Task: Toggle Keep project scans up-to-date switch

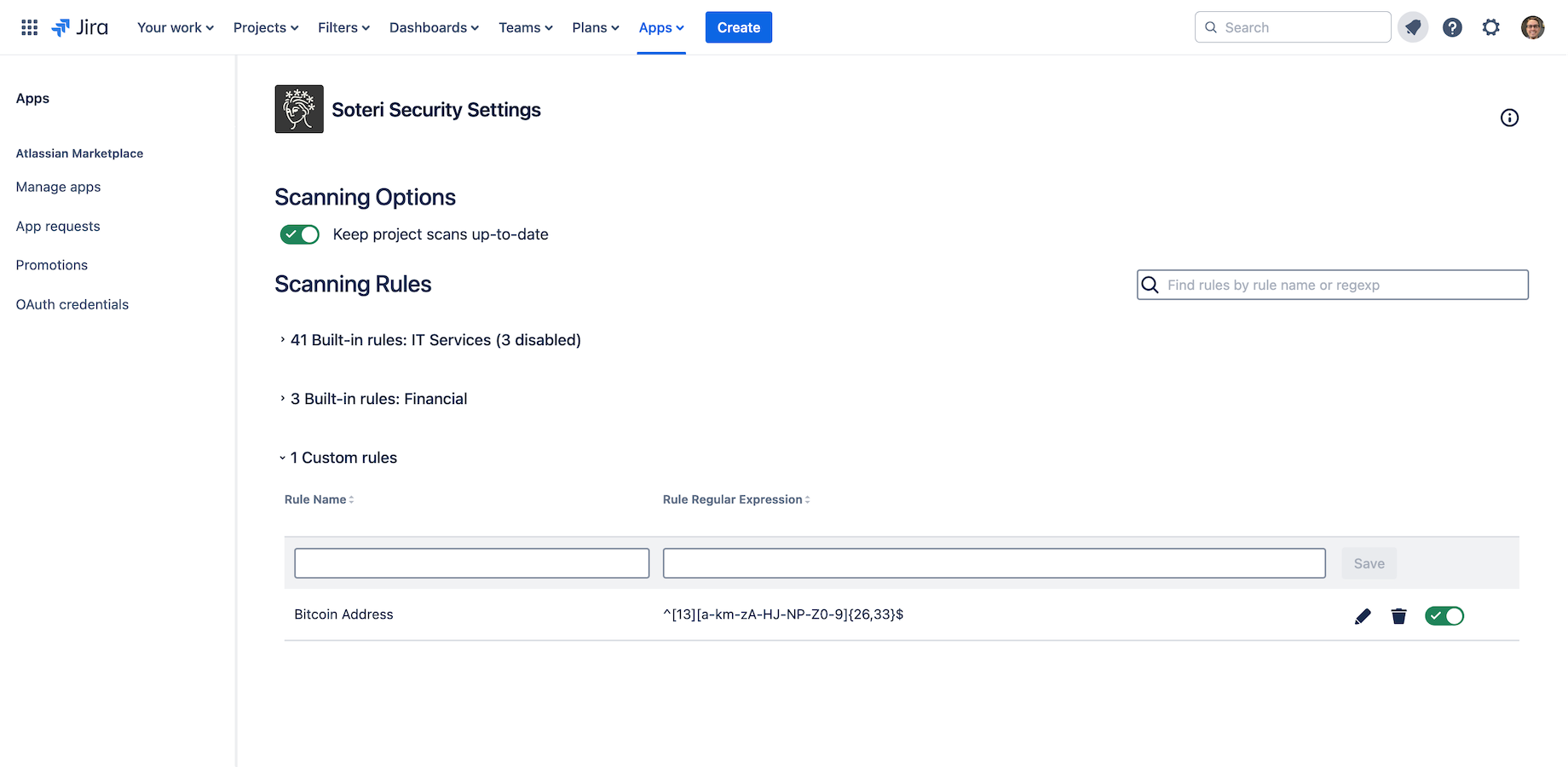Action: 300,234
